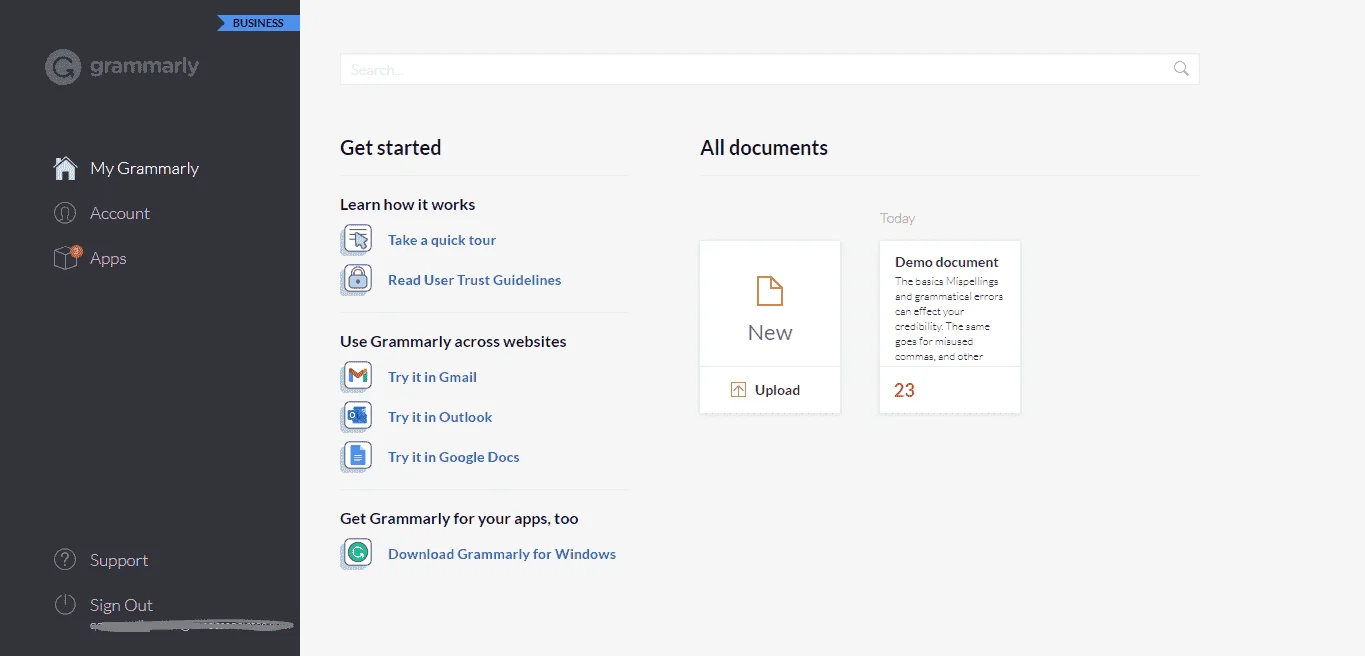Select the Account profile icon

pyautogui.click(x=65, y=213)
